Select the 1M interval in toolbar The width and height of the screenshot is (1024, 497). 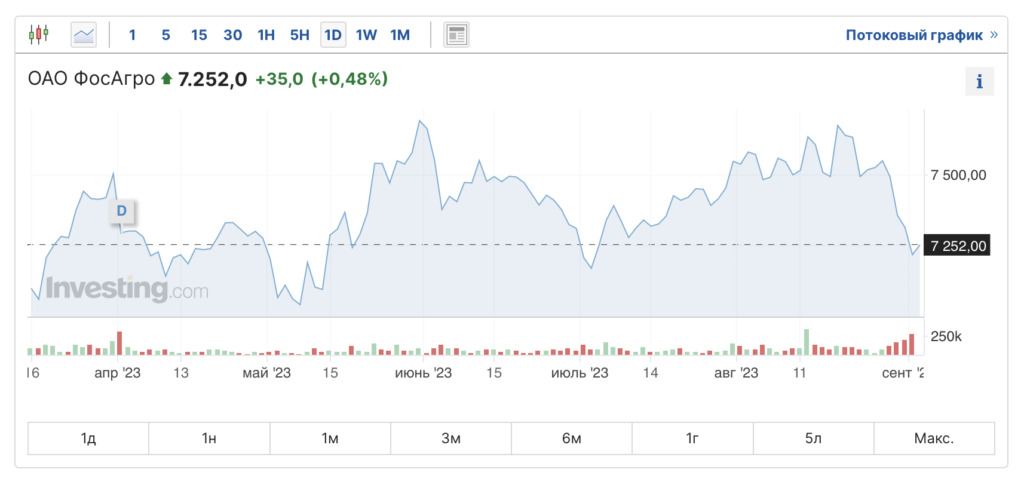pyautogui.click(x=400, y=35)
